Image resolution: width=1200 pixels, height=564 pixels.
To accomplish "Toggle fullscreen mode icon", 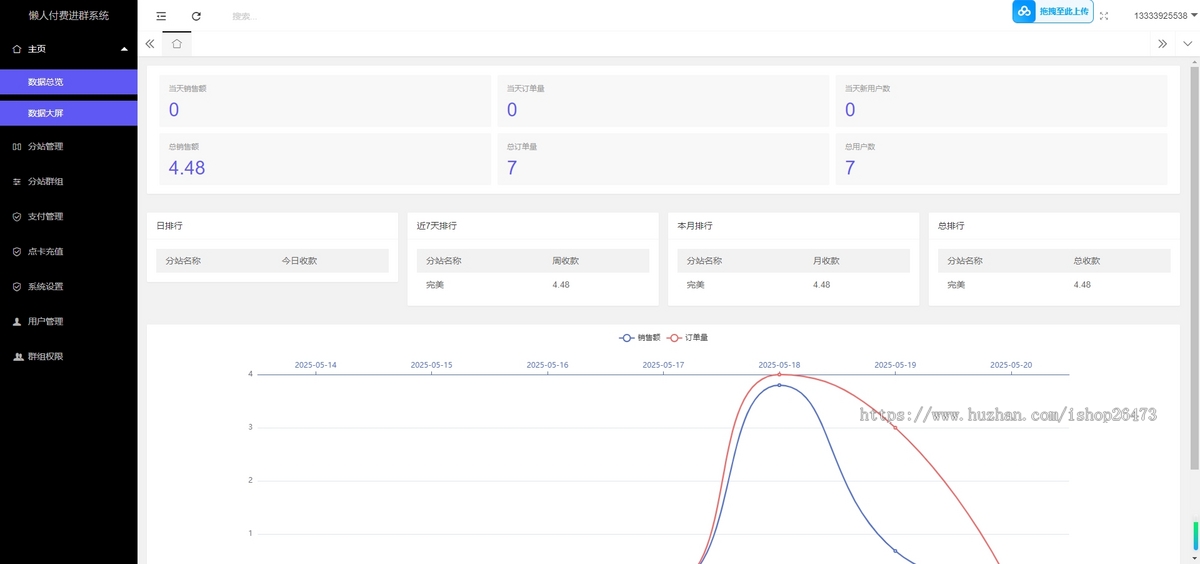I will click(x=1104, y=16).
